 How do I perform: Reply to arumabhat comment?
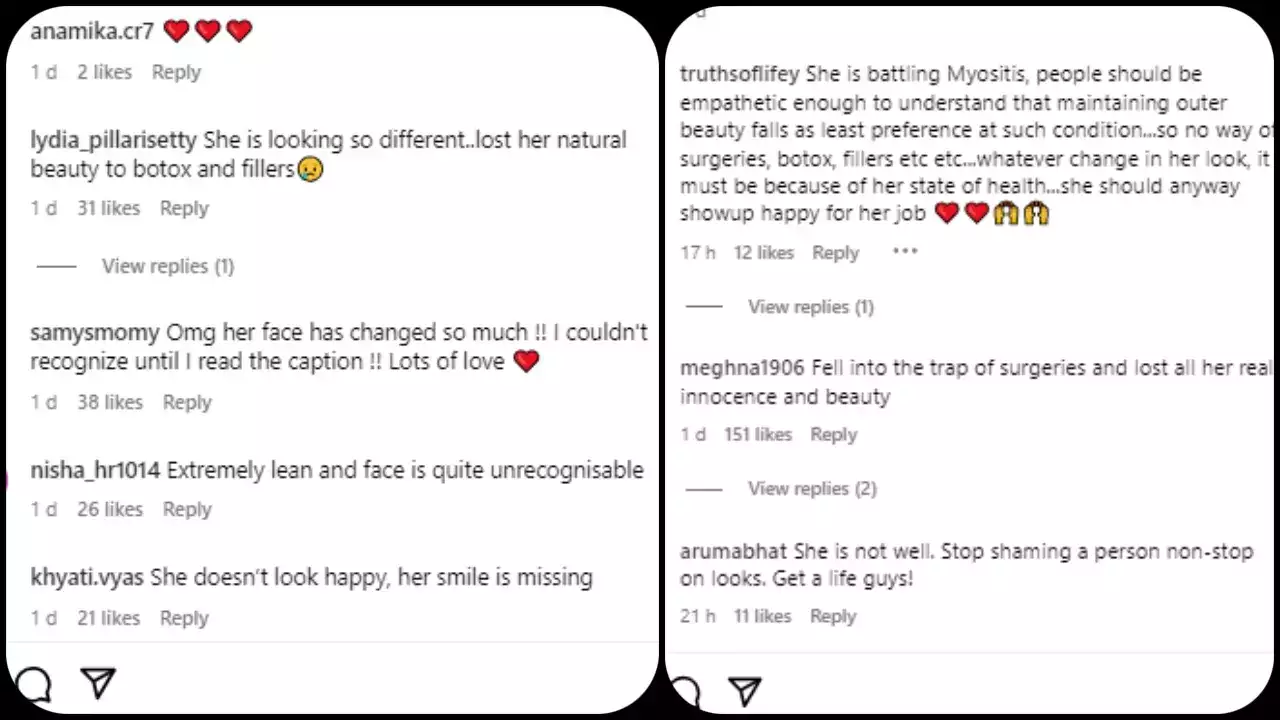(833, 616)
